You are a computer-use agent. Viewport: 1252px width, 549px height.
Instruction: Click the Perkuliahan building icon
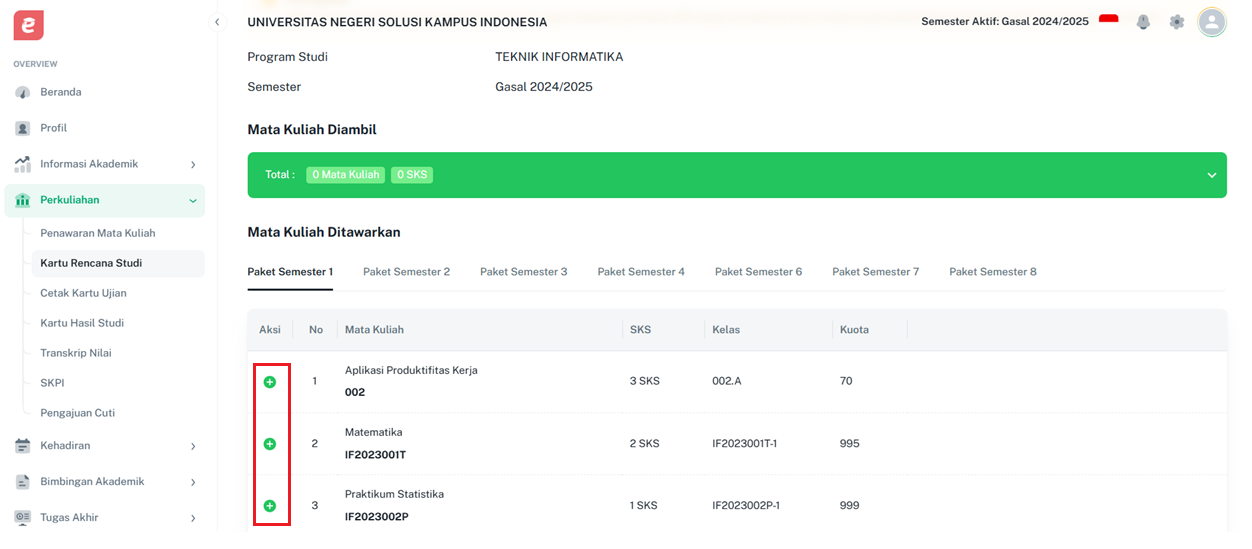[x=23, y=200]
